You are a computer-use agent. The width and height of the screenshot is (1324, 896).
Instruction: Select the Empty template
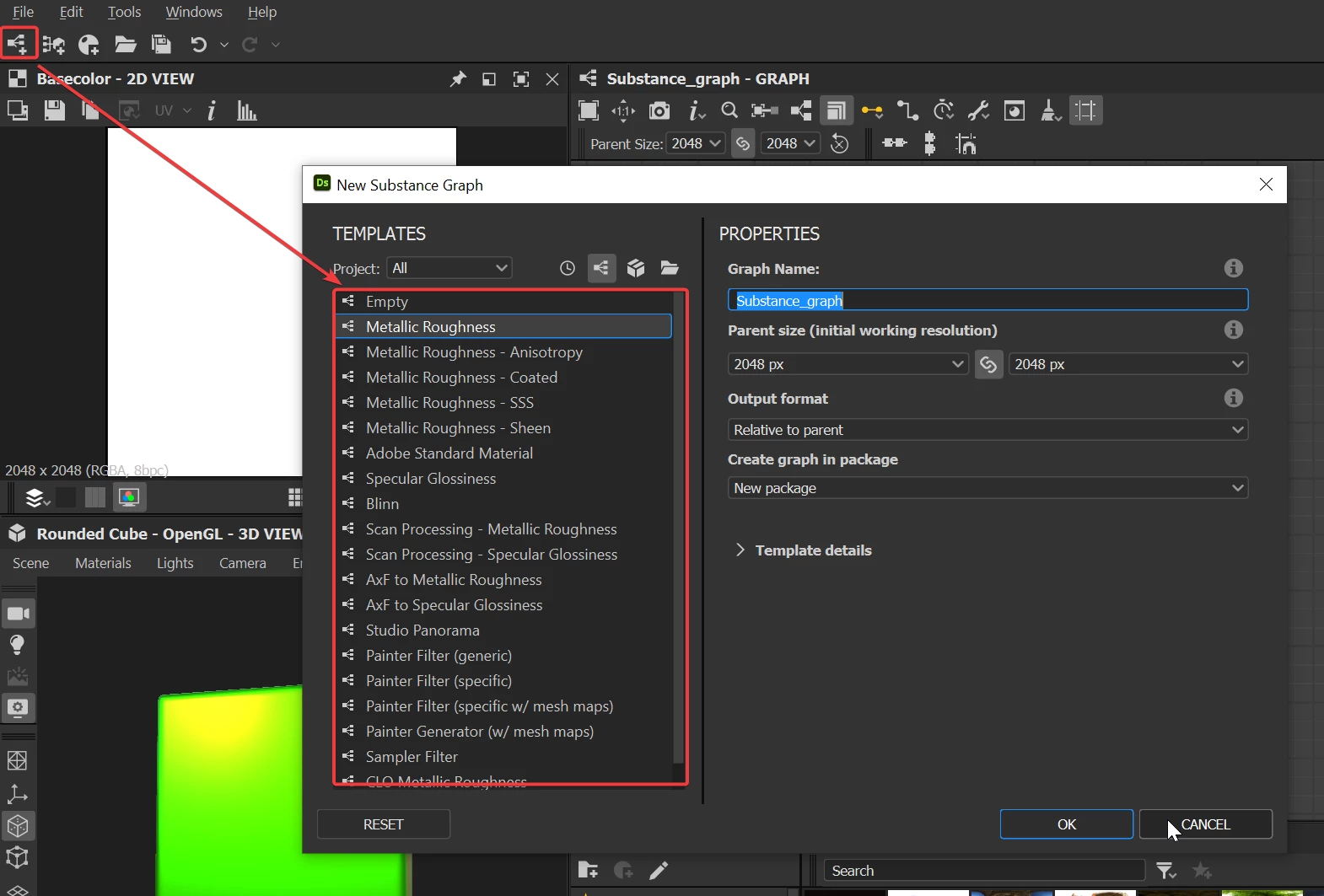pos(503,302)
